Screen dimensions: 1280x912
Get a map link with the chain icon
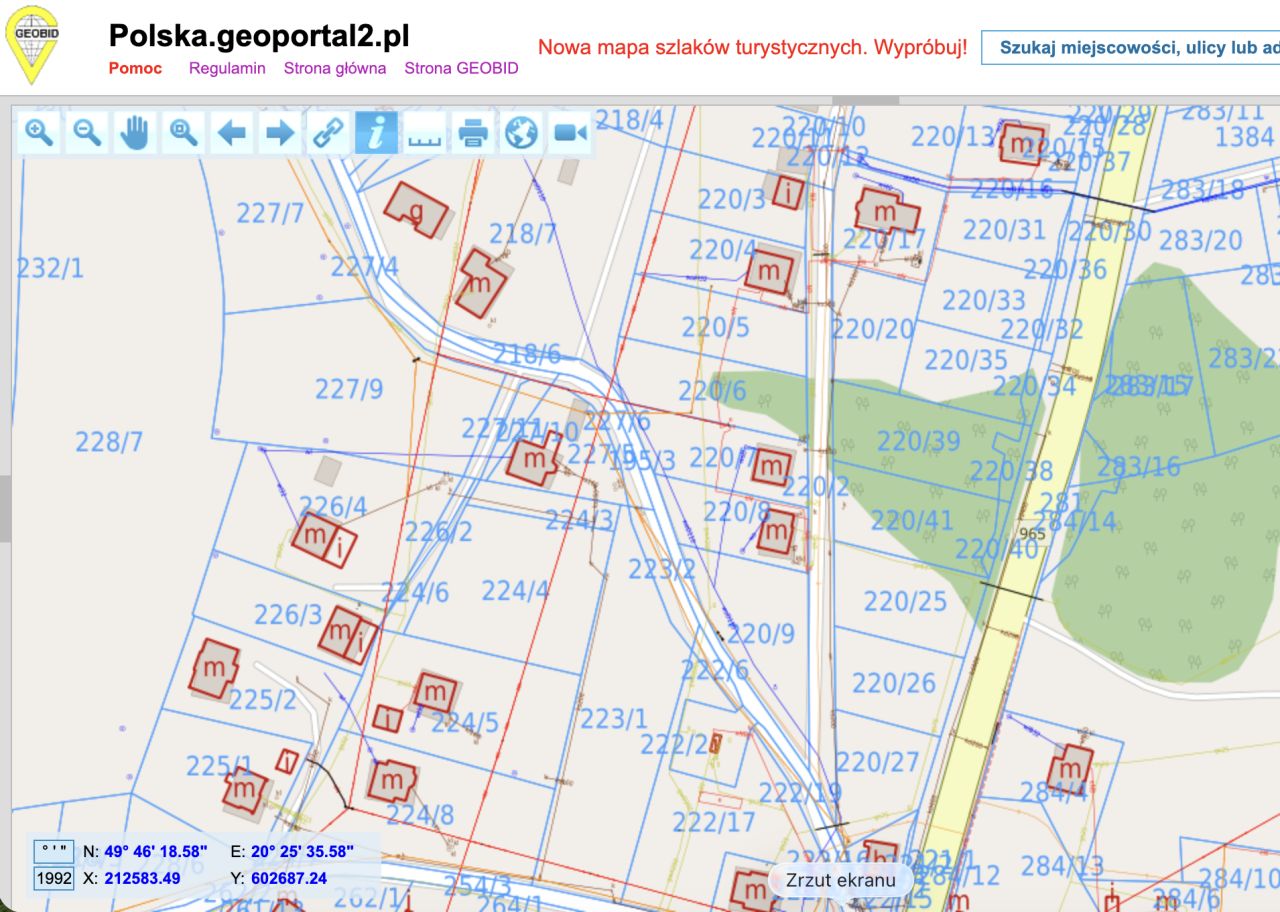point(327,132)
